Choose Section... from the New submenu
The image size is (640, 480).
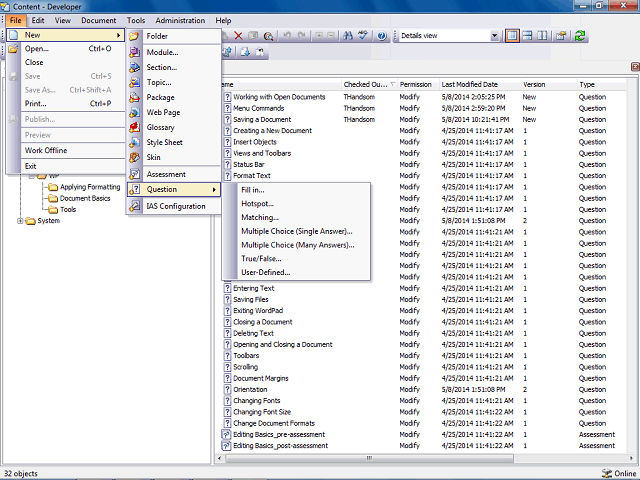tap(174, 67)
